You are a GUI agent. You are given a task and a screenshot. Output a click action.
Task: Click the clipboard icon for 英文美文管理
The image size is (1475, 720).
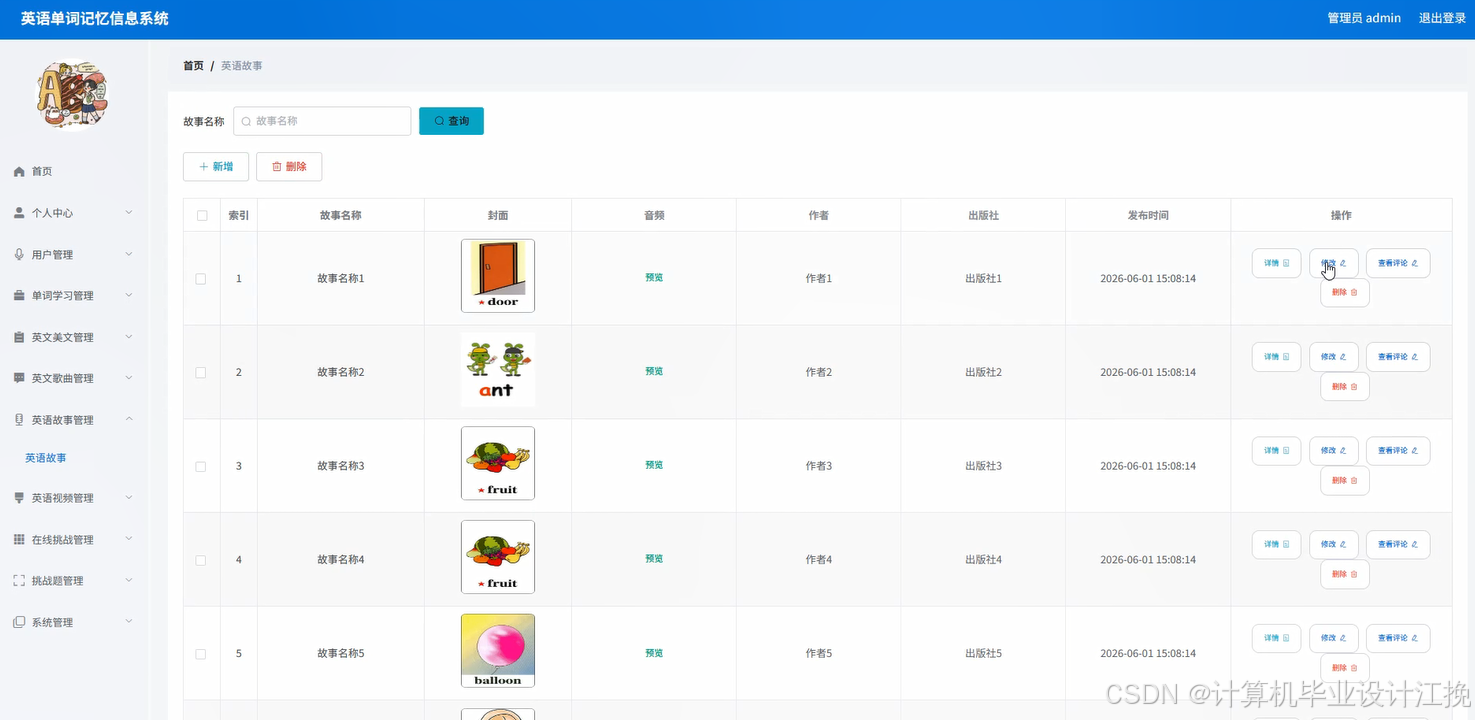tap(19, 337)
